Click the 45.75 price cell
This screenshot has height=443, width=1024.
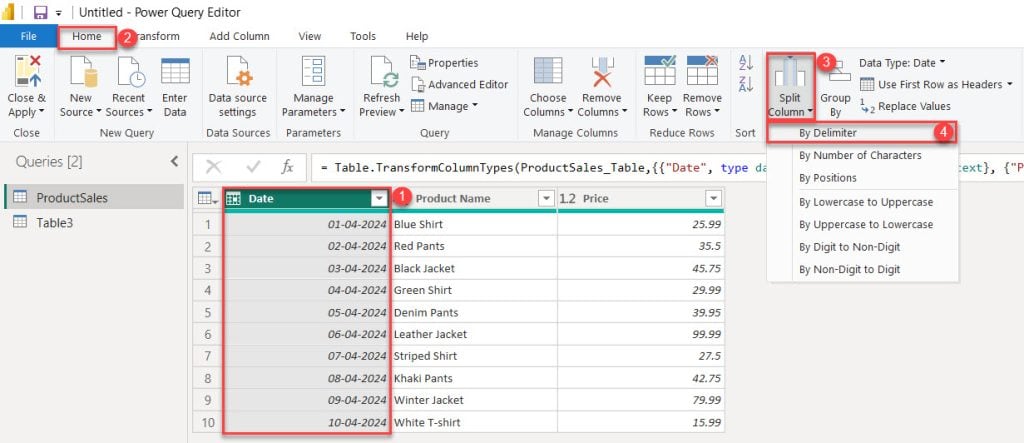(x=641, y=268)
